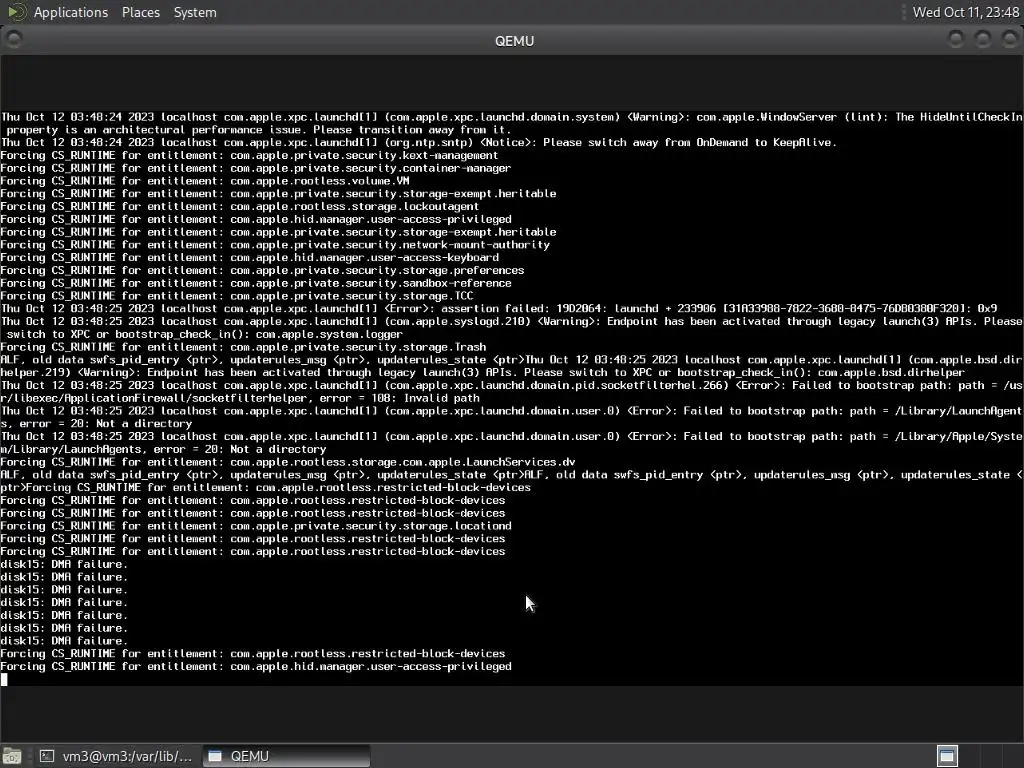Close the QEMU window

1009,40
